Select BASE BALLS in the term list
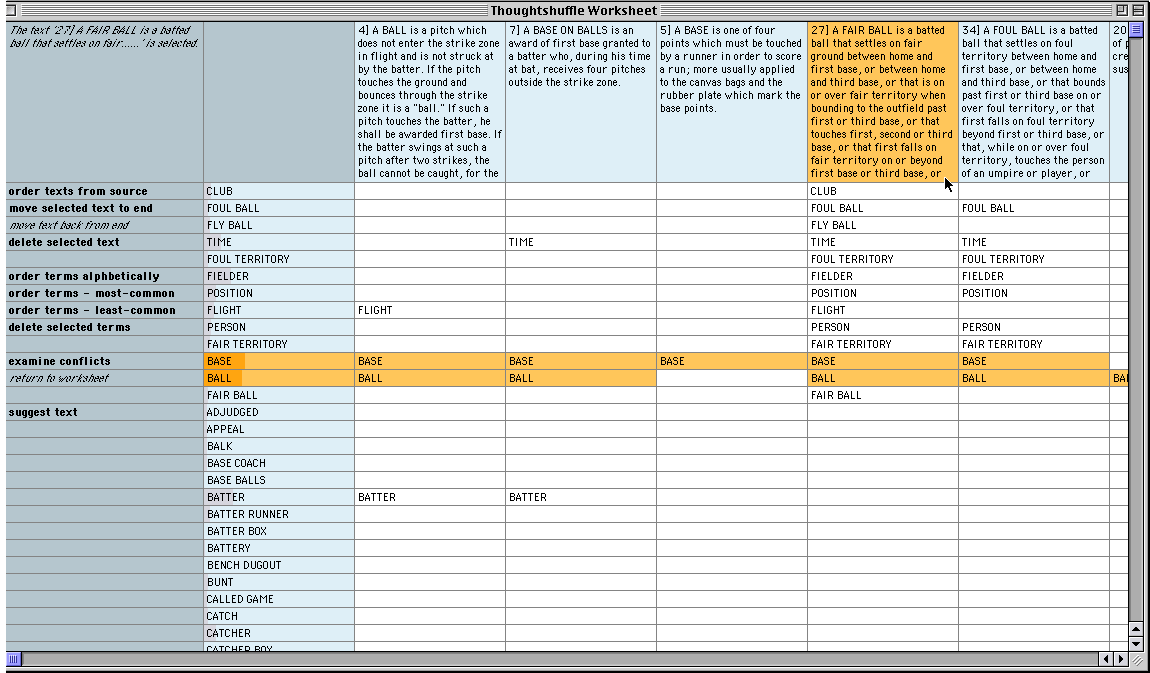This screenshot has width=1150, height=673. pyautogui.click(x=279, y=480)
